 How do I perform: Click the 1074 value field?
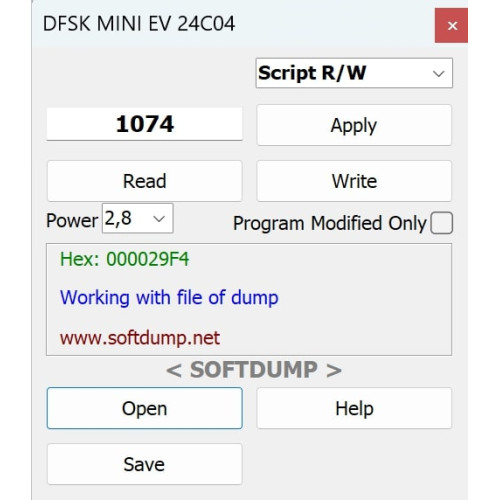tap(144, 124)
